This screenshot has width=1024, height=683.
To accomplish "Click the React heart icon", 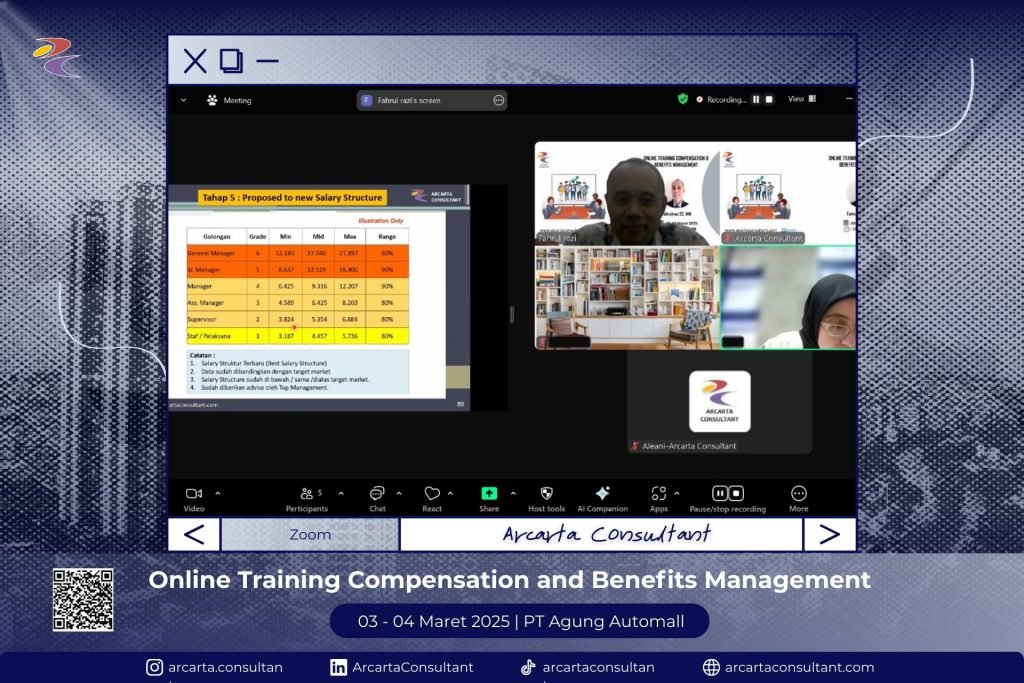I will (x=432, y=494).
